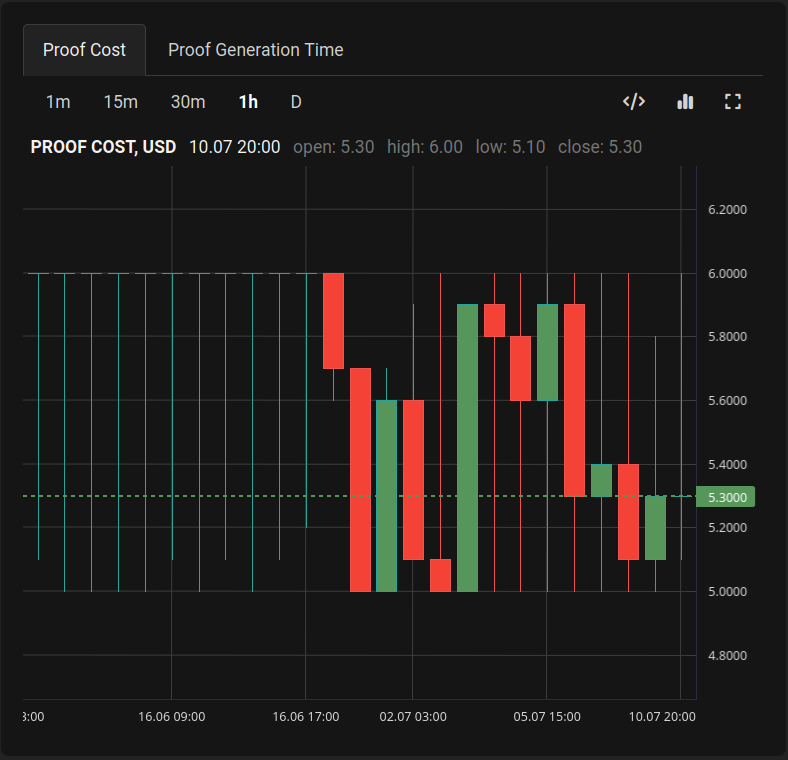Select the 30m interval

(188, 102)
